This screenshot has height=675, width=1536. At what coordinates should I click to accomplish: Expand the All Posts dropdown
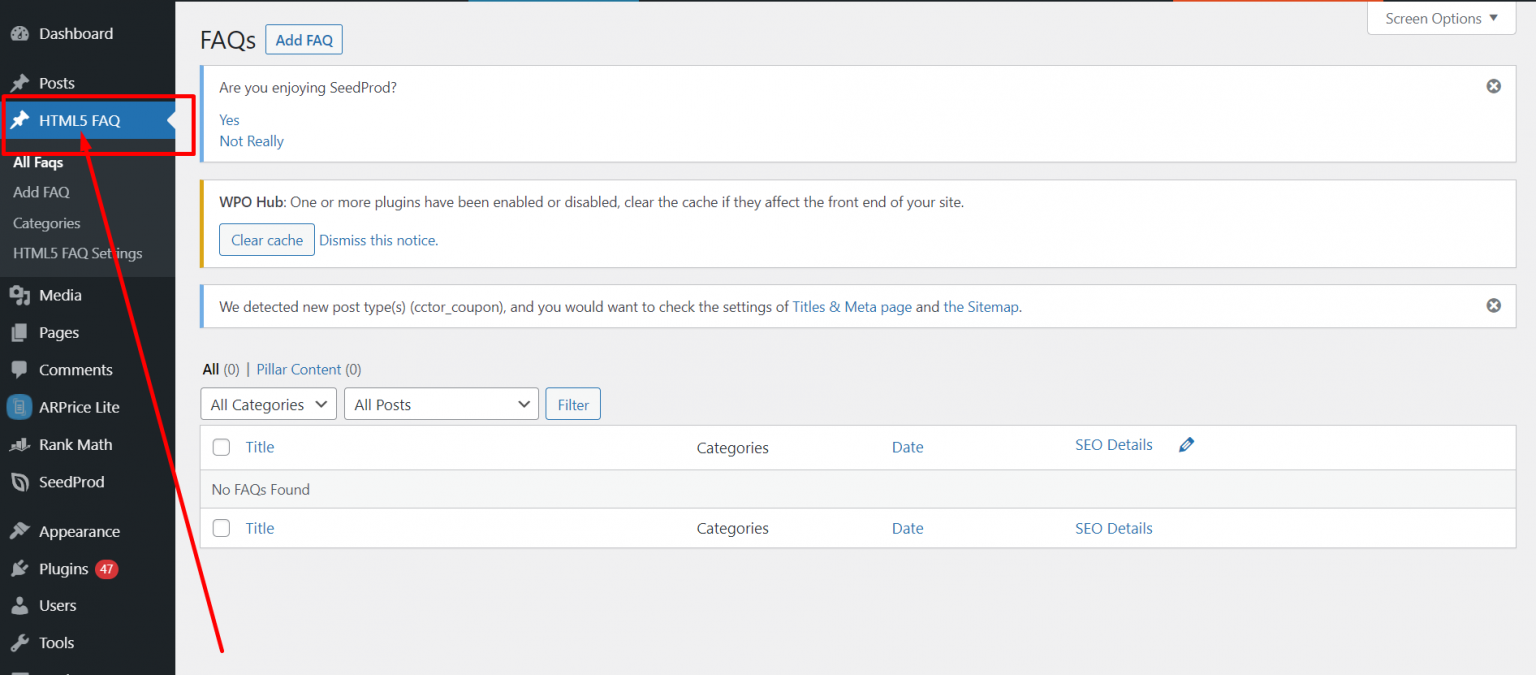441,404
